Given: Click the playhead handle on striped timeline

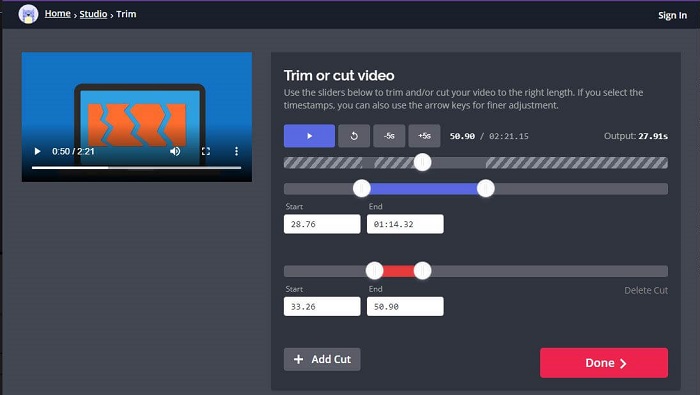Looking at the screenshot, I should [422, 162].
